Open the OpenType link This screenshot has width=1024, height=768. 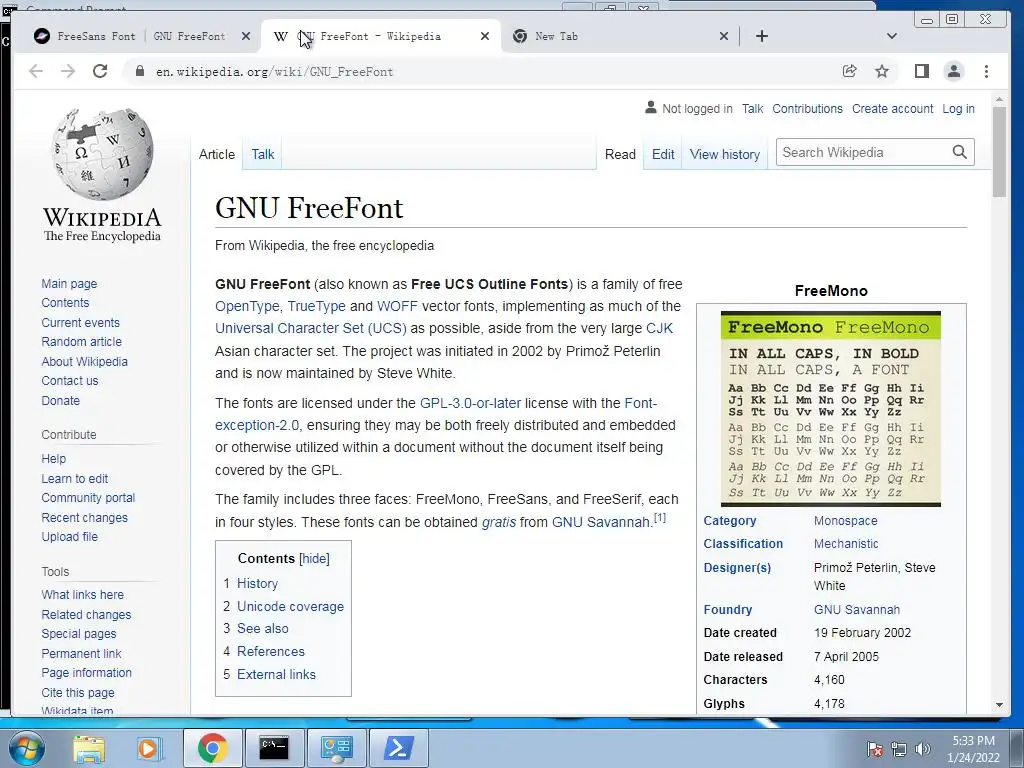coord(247,306)
